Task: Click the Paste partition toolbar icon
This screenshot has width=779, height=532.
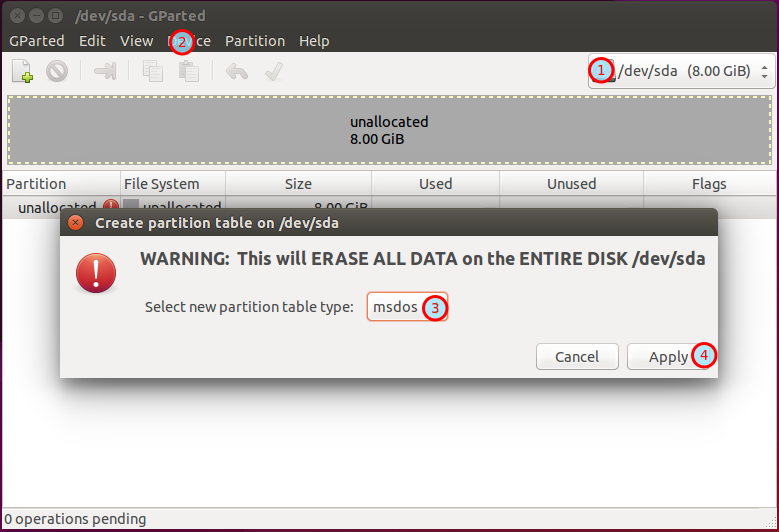Action: [x=189, y=71]
